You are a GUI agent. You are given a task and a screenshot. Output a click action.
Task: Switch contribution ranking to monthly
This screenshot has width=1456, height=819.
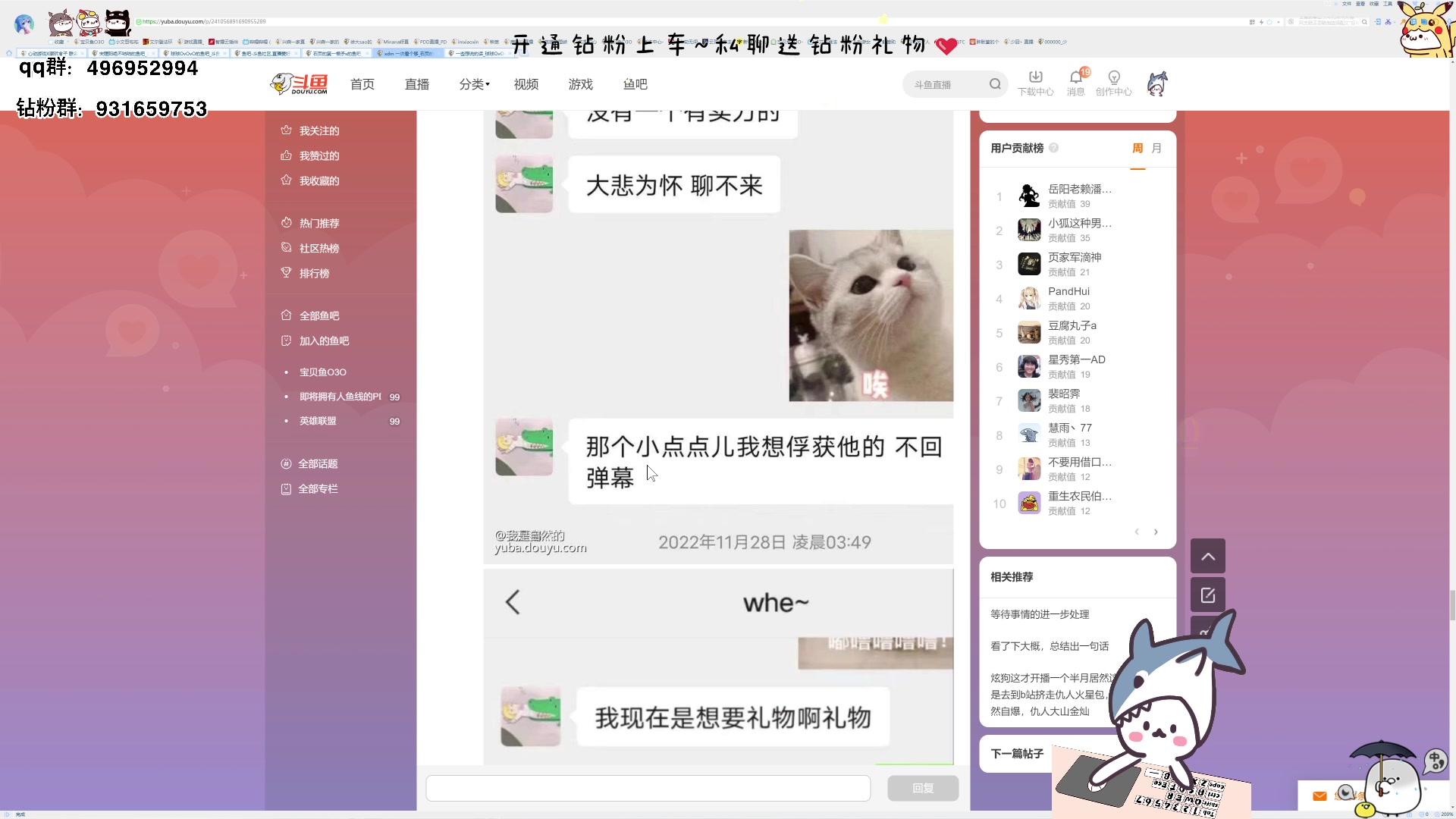coord(1156,148)
